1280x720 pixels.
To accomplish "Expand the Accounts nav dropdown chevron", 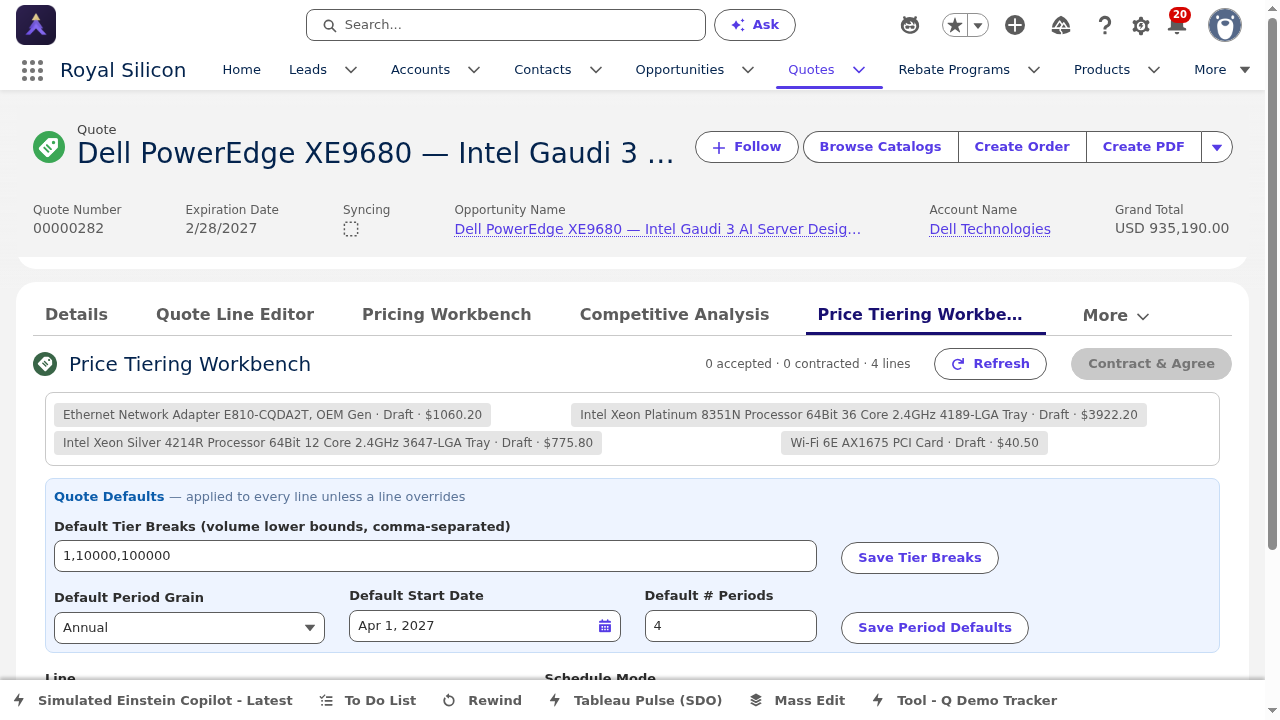I will pos(474,70).
